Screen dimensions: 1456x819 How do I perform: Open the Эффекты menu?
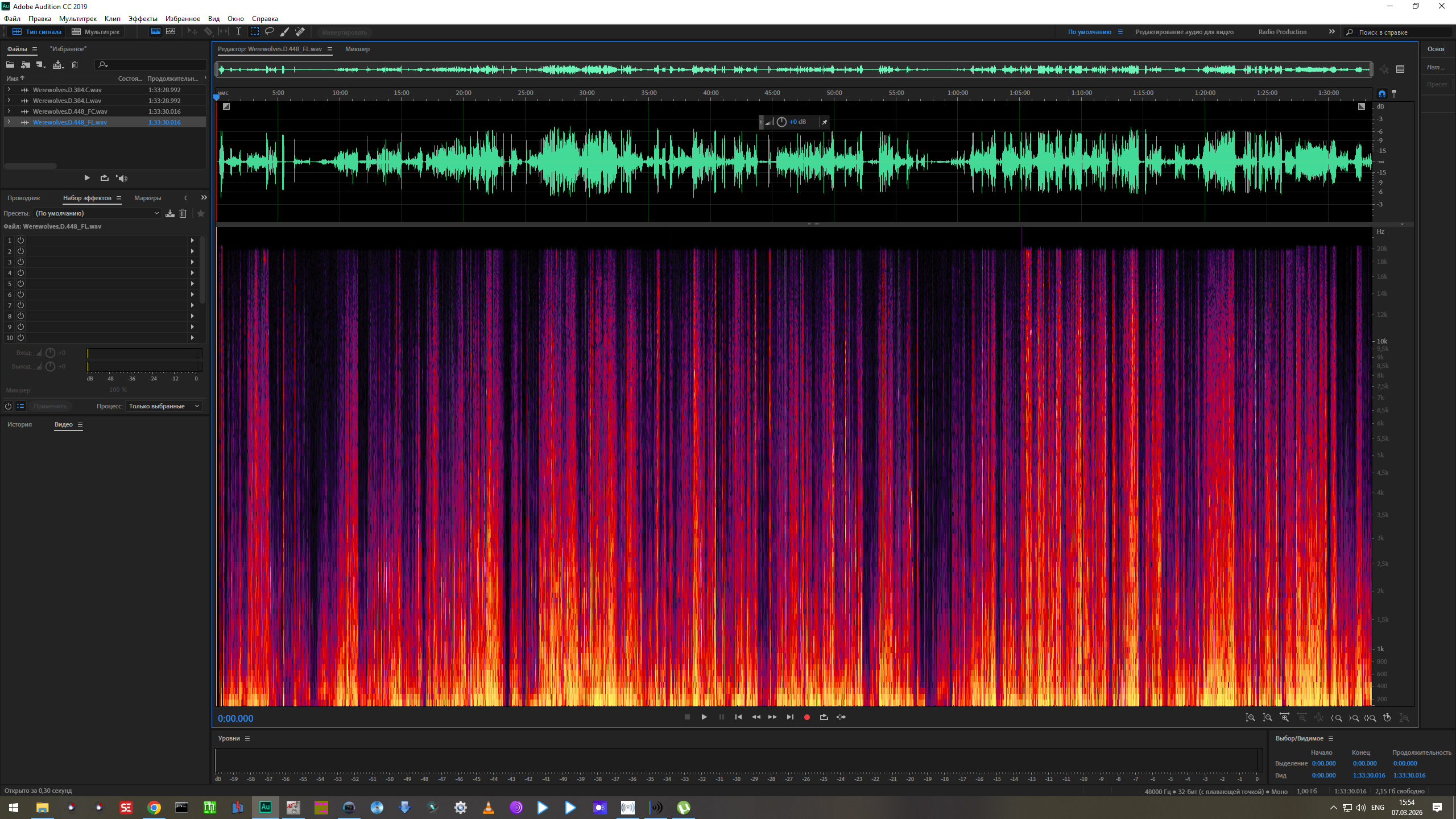142,19
